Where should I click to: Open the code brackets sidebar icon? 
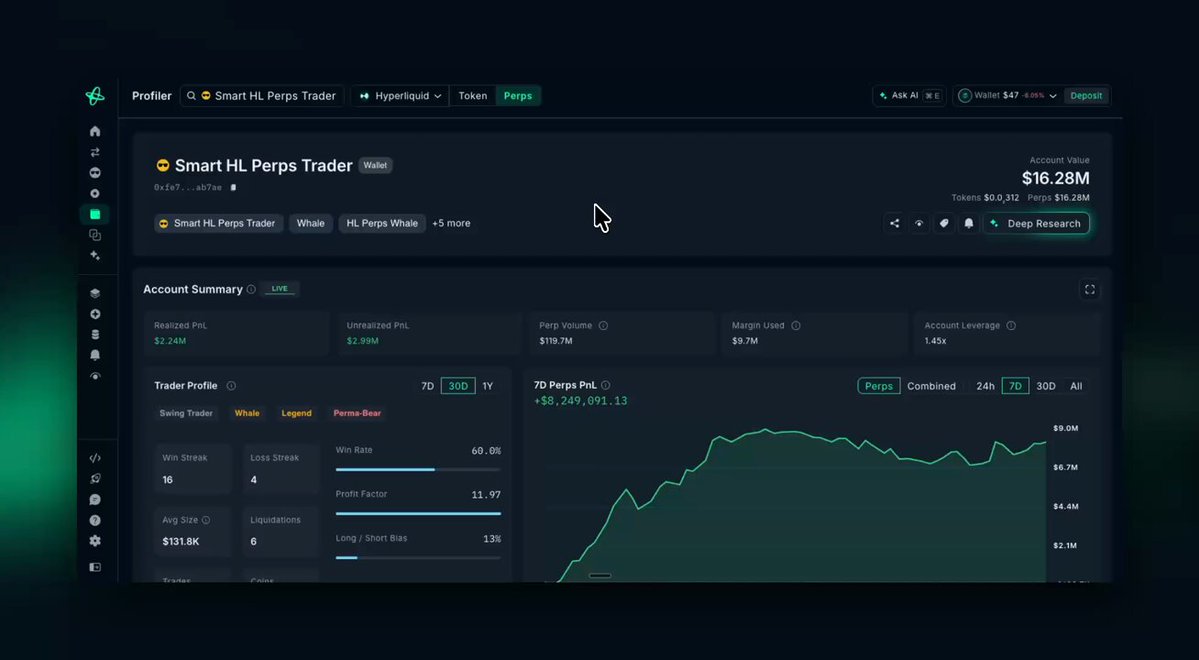pyautogui.click(x=95, y=458)
